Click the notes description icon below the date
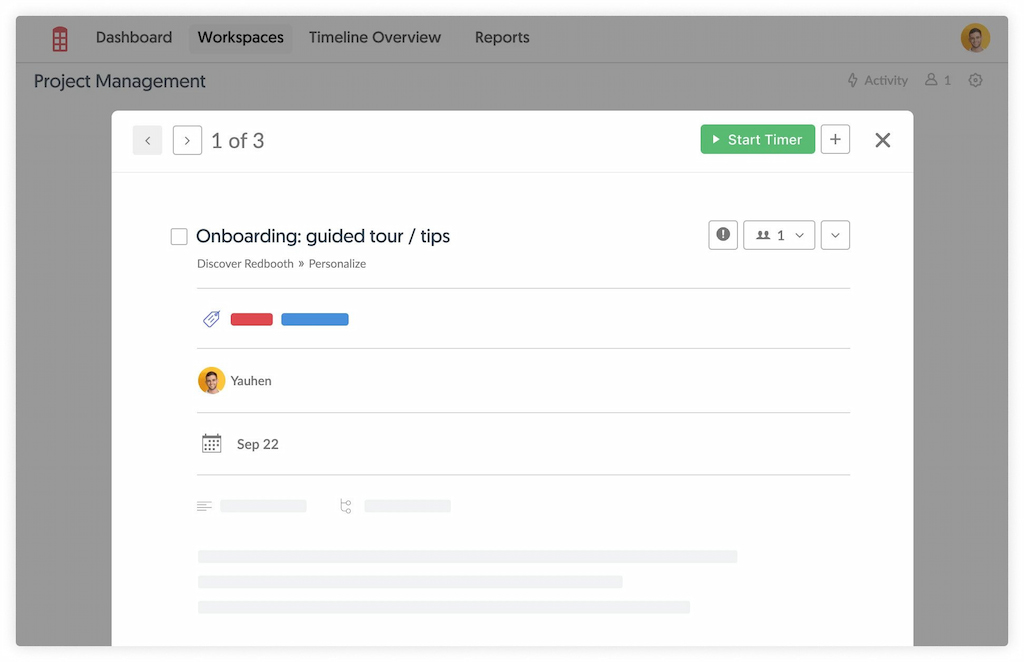The height and width of the screenshot is (662, 1024). pyautogui.click(x=204, y=505)
